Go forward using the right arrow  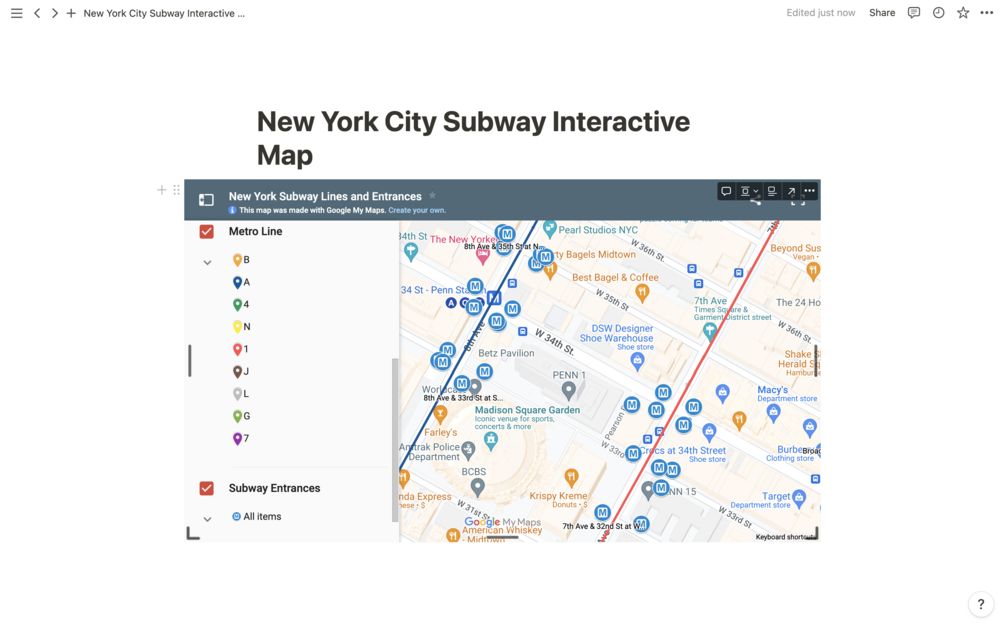(54, 13)
